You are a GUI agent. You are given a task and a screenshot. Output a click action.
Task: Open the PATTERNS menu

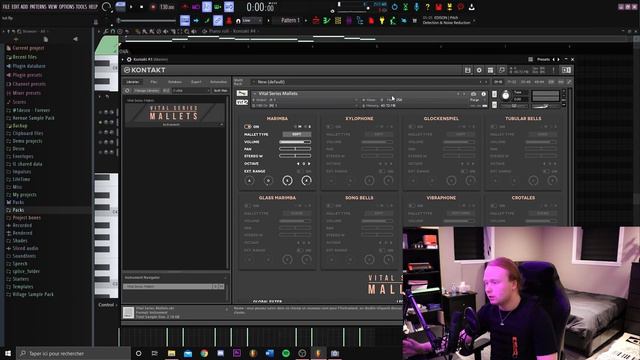tap(38, 7)
